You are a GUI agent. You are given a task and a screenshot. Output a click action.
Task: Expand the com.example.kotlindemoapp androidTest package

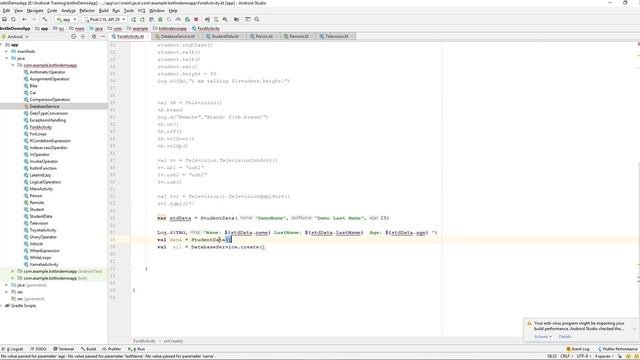point(13,271)
